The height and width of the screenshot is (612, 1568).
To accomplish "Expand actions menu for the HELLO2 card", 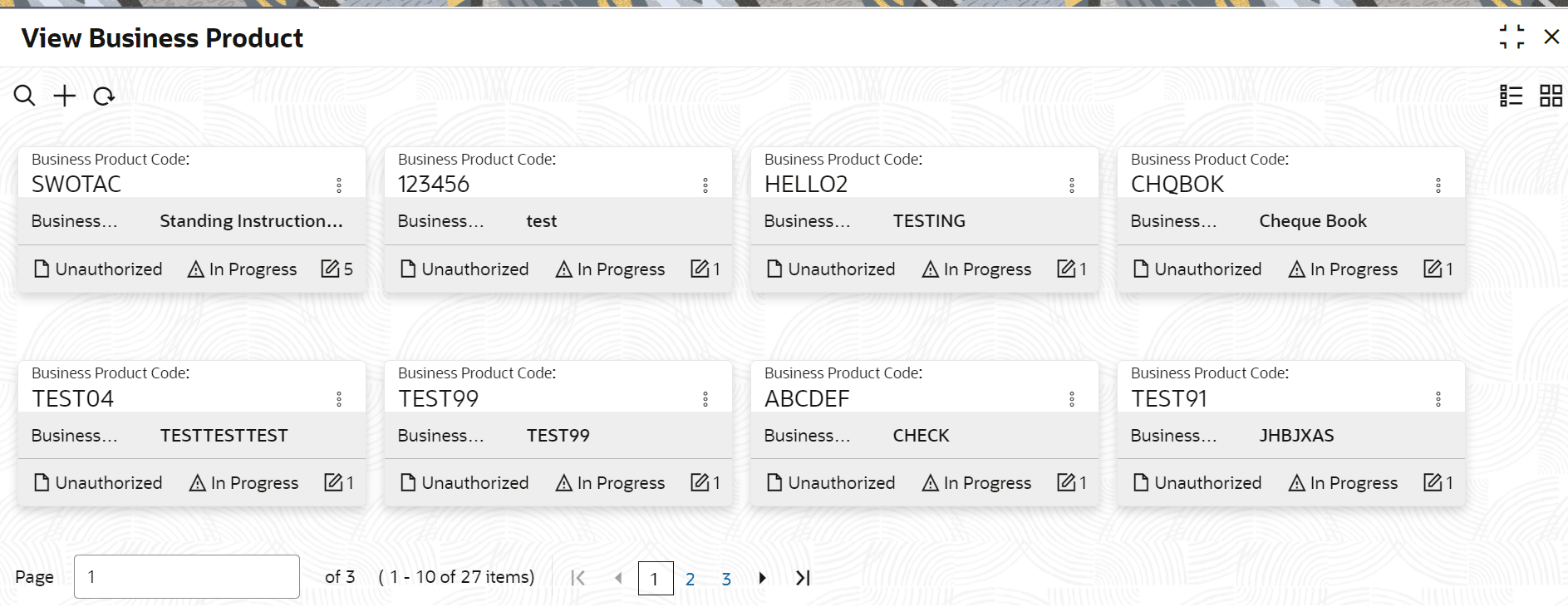I will point(1072,185).
